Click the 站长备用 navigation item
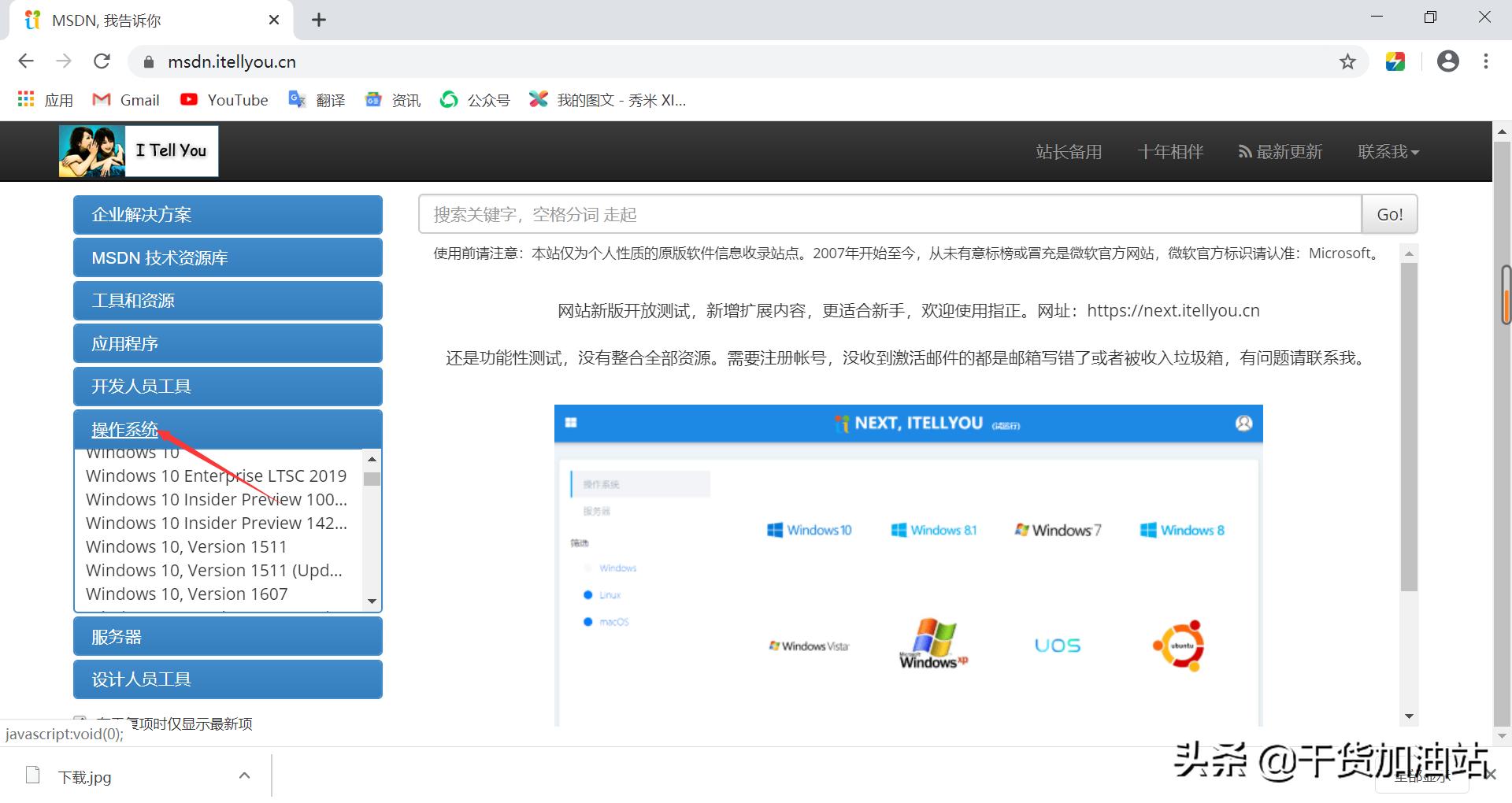 [1069, 151]
